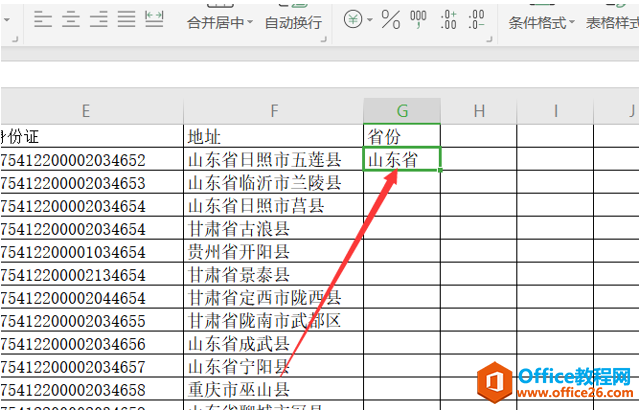Click the distributed alignment icon
This screenshot has height=410, width=640.
154,19
